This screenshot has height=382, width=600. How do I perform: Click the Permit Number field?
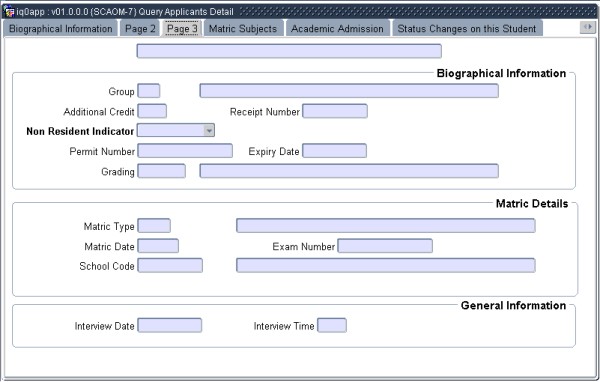(185, 150)
